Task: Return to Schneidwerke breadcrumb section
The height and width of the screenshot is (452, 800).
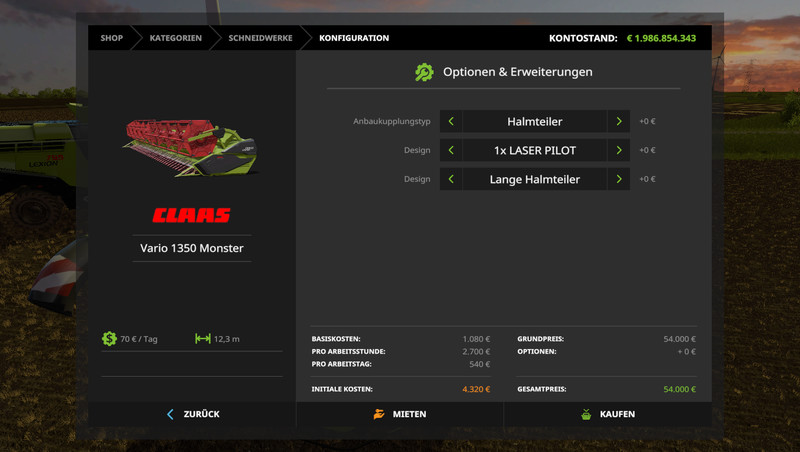Action: coord(260,38)
